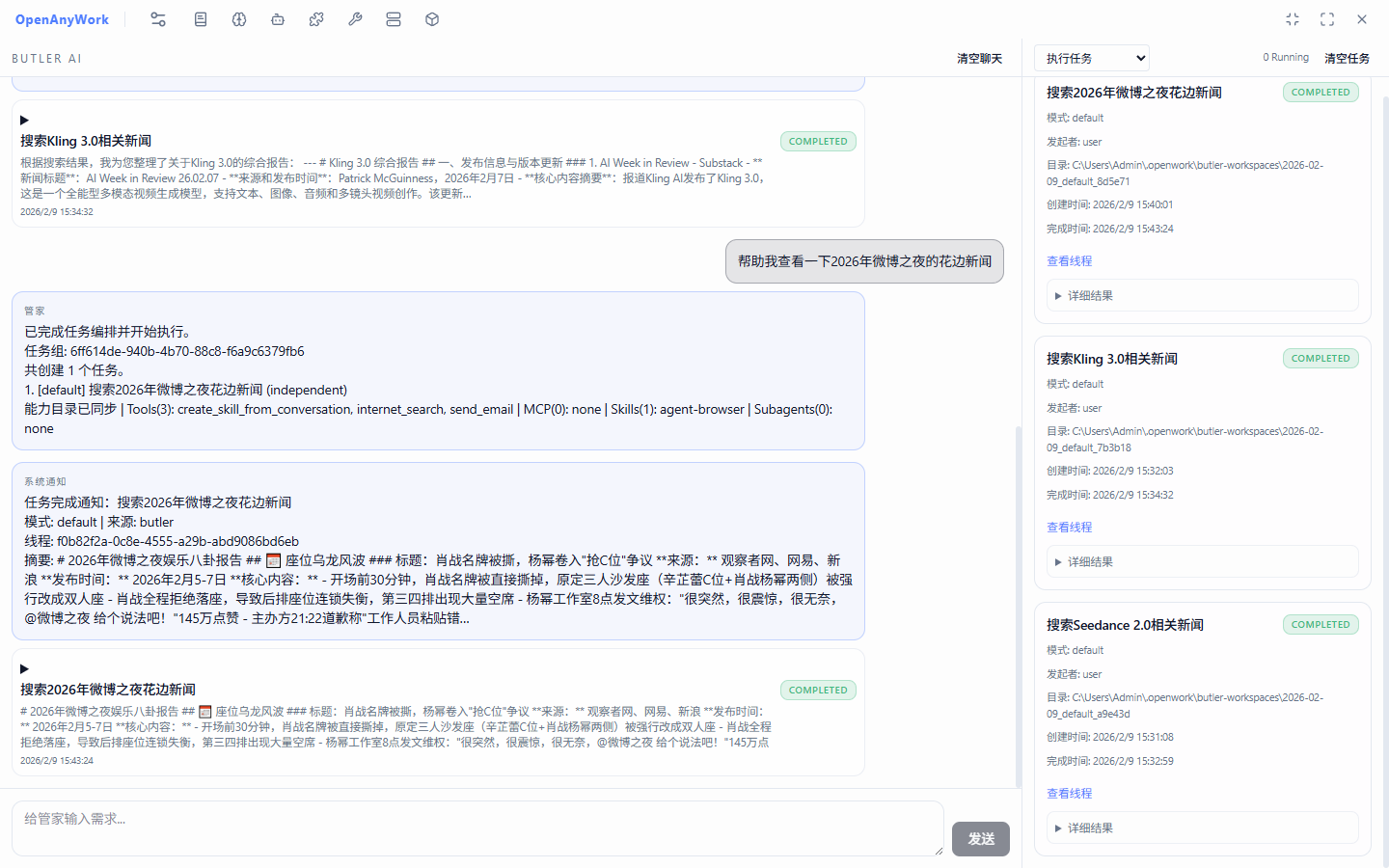Click the puzzle-piece plugins icon

(315, 18)
